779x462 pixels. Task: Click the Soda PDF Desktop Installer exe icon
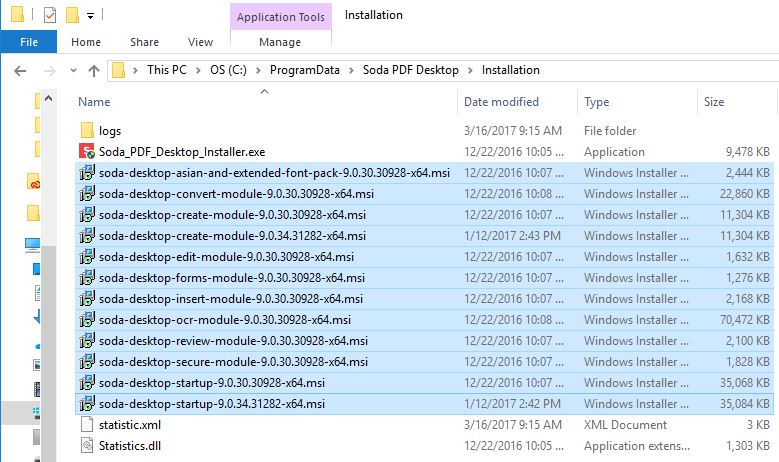(x=87, y=152)
